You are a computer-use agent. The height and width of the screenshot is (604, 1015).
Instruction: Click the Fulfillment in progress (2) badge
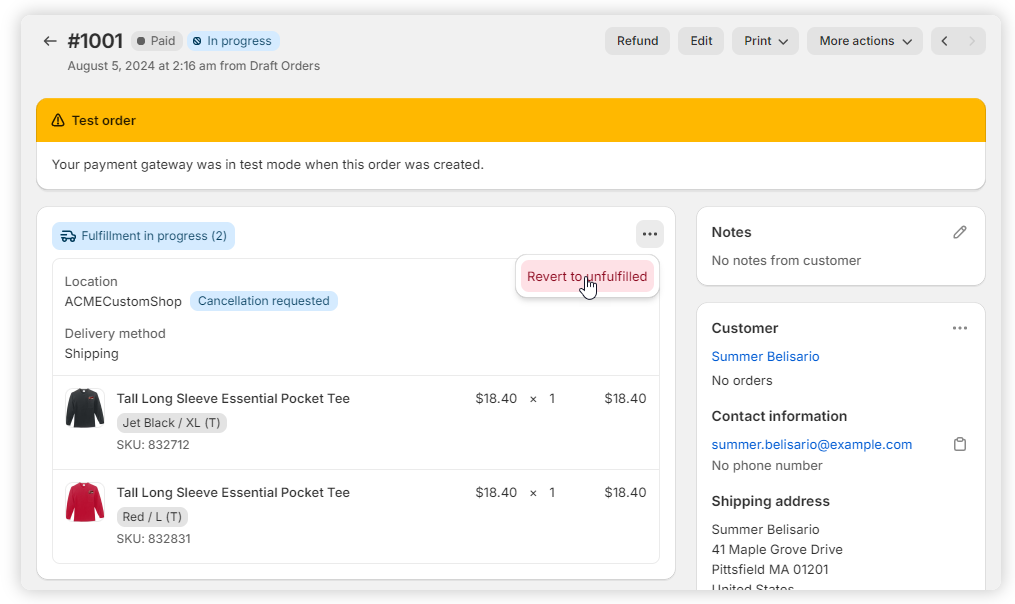tap(144, 236)
